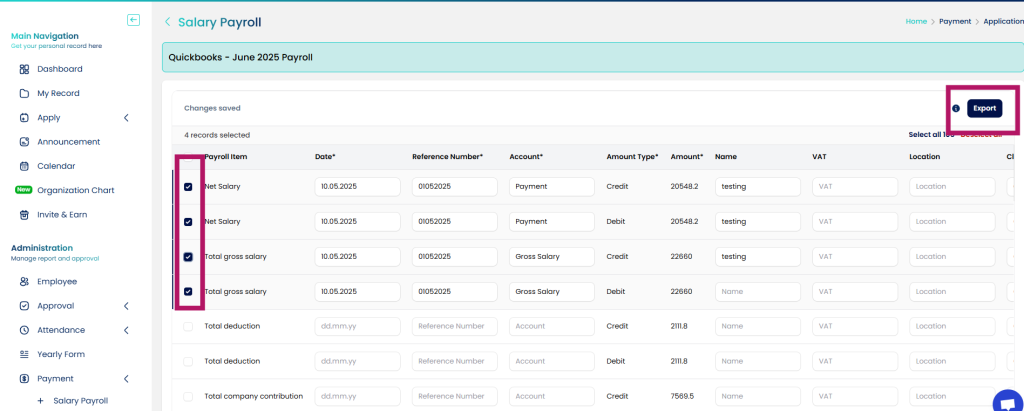Expand the Attendance submenu chevron
The image size is (1024, 411).
(126, 330)
